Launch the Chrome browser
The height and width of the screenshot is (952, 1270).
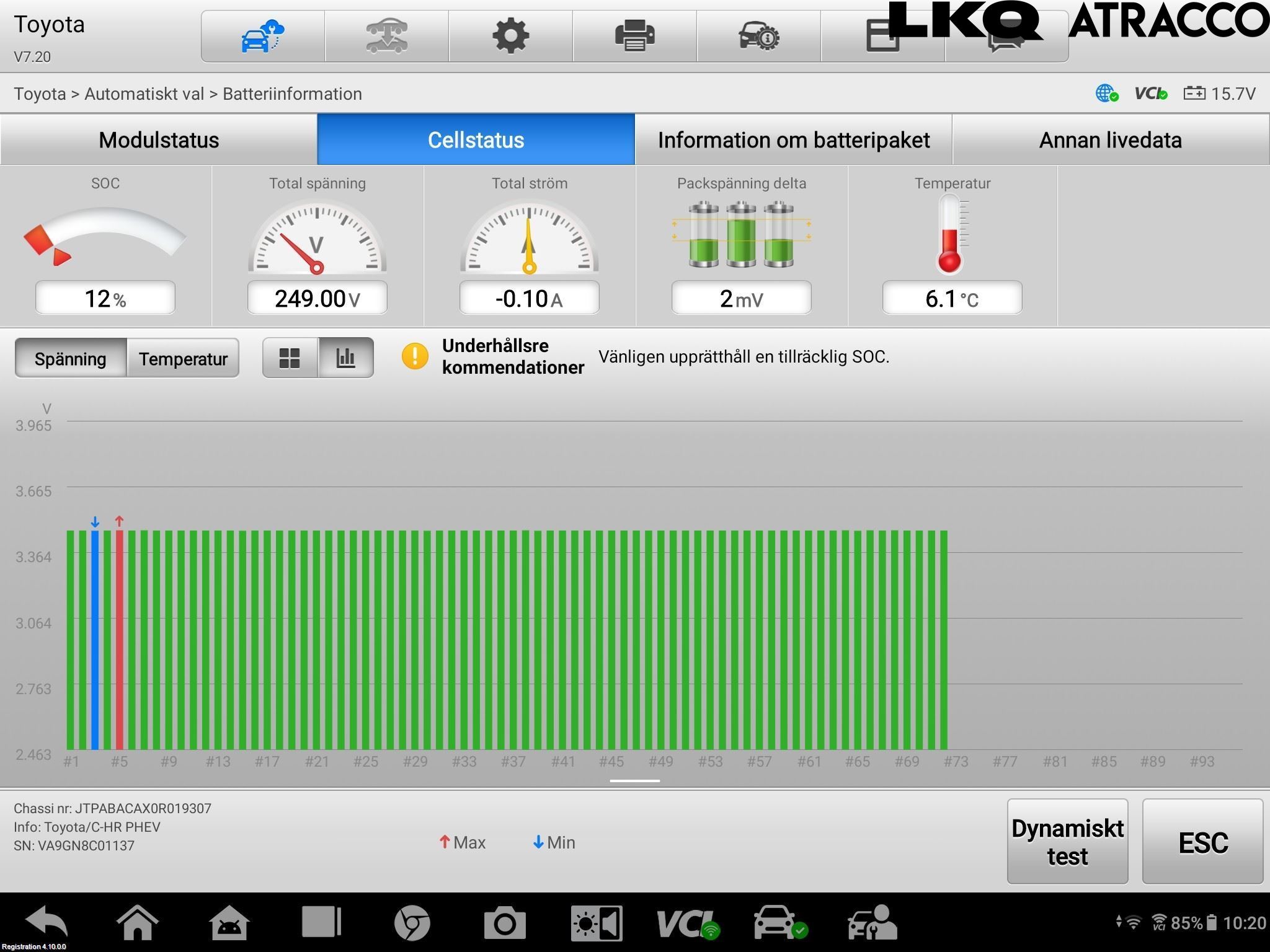[x=412, y=923]
